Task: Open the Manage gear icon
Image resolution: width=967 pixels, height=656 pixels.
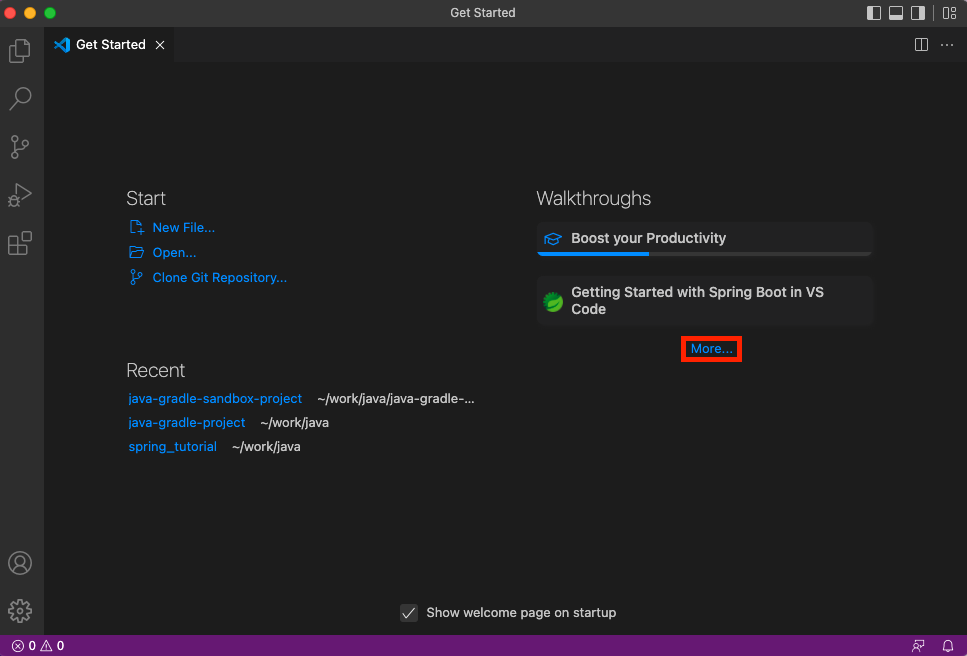Action: click(20, 610)
